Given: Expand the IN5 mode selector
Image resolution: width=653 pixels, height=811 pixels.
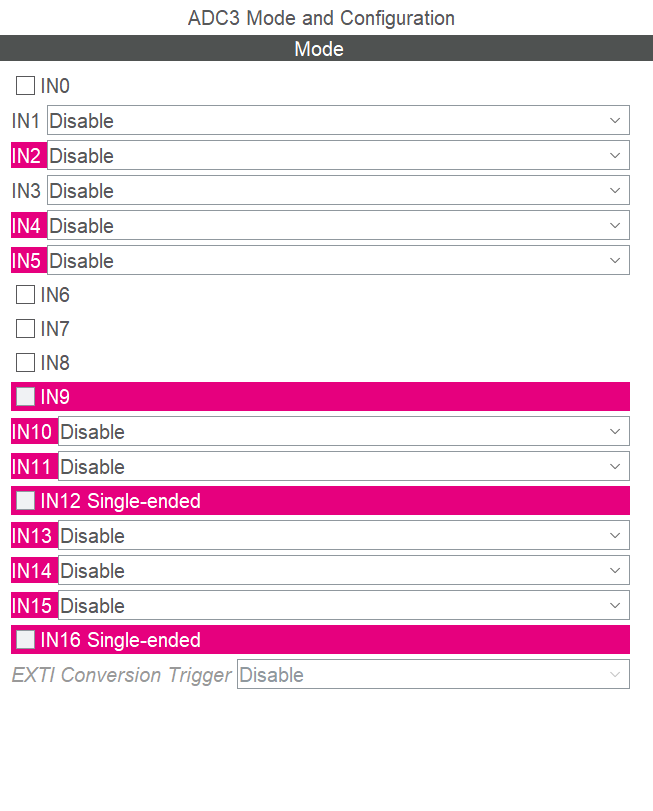Looking at the screenshot, I should coord(338,261).
